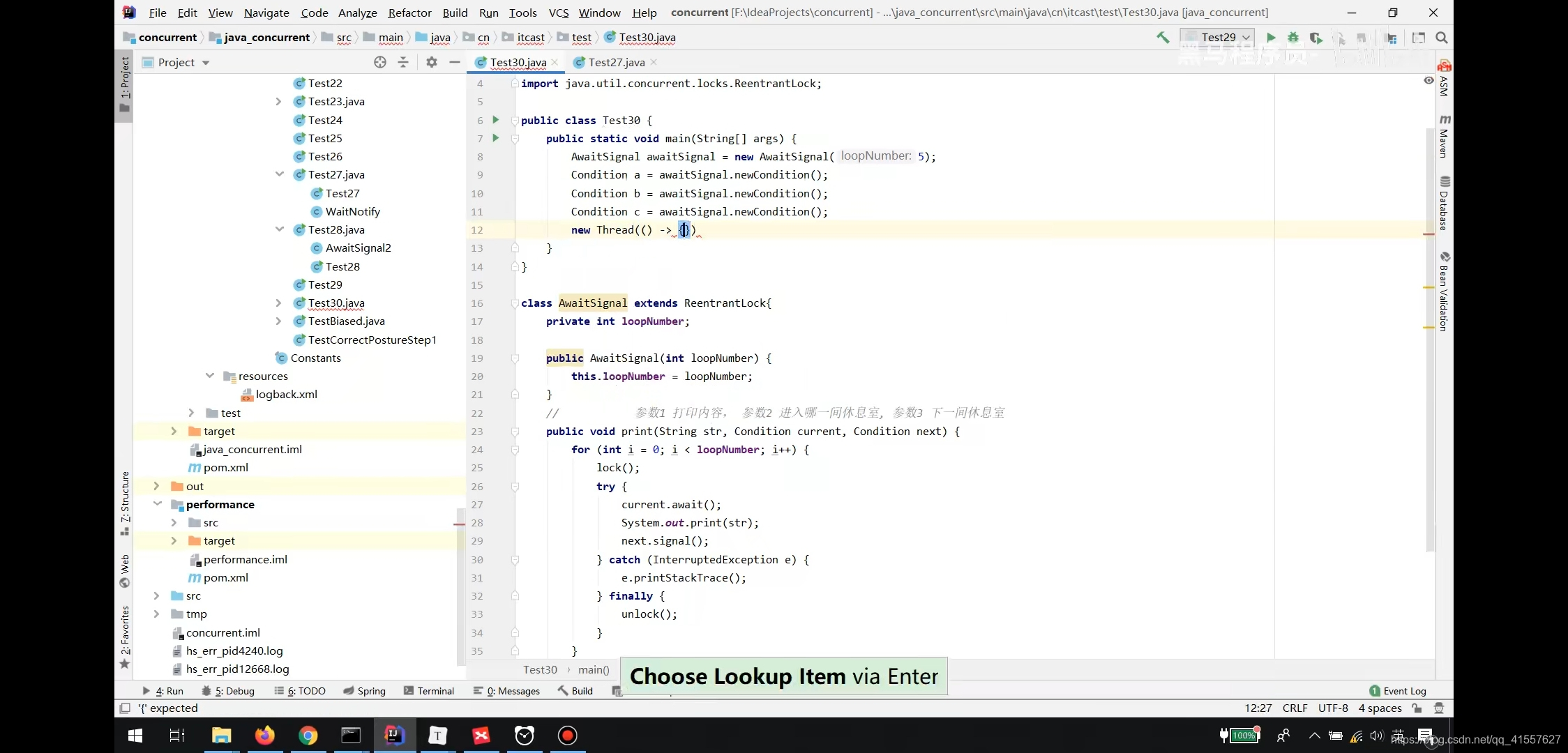Open the ASM side panel

coord(1445,78)
